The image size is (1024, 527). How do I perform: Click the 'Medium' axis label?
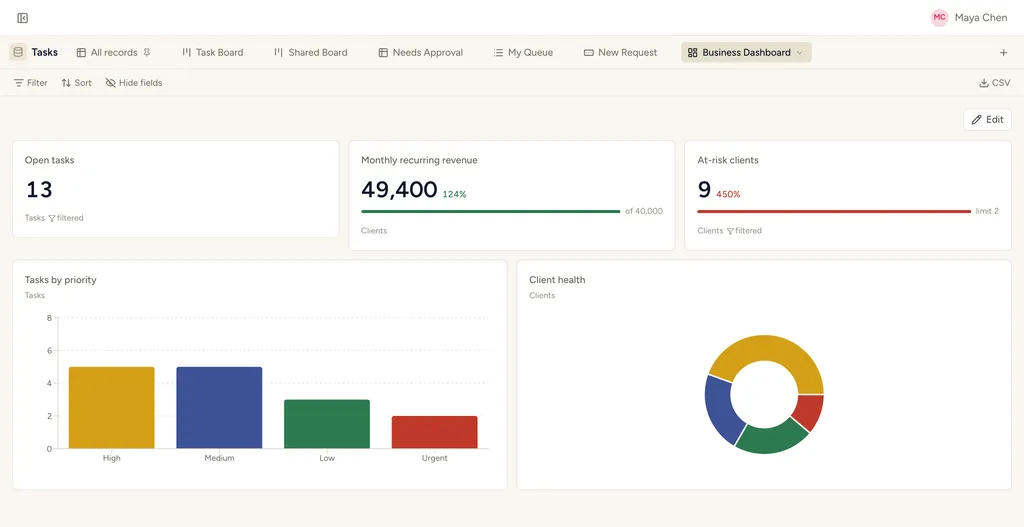tap(219, 458)
